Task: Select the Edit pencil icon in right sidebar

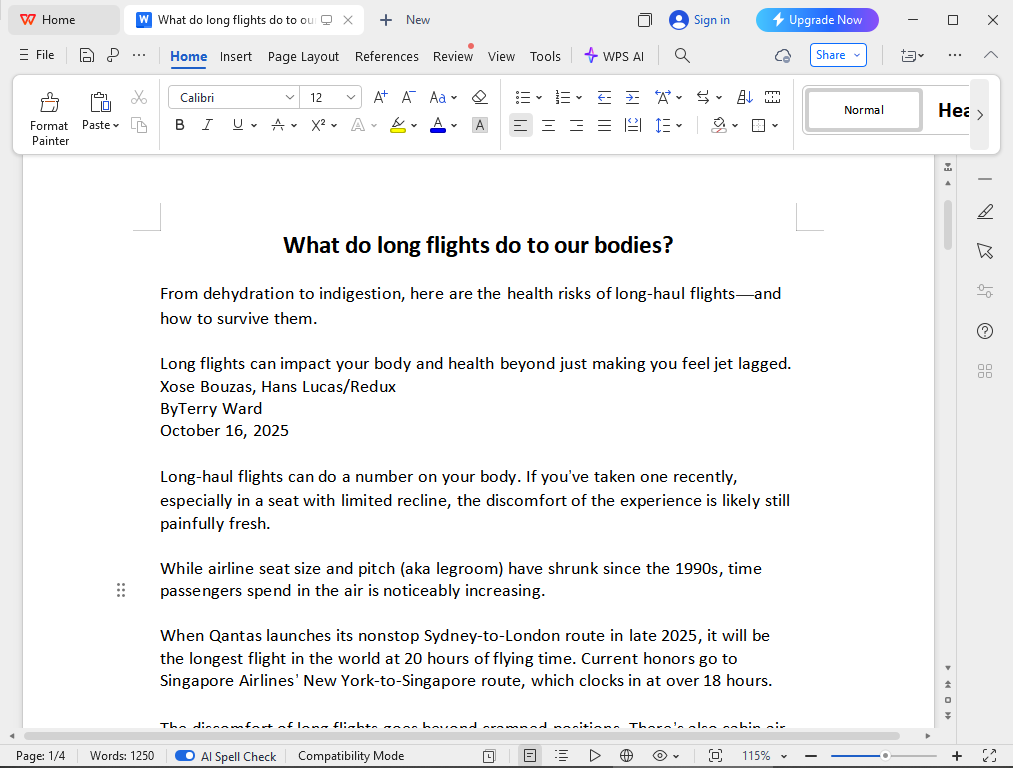Action: tap(985, 212)
